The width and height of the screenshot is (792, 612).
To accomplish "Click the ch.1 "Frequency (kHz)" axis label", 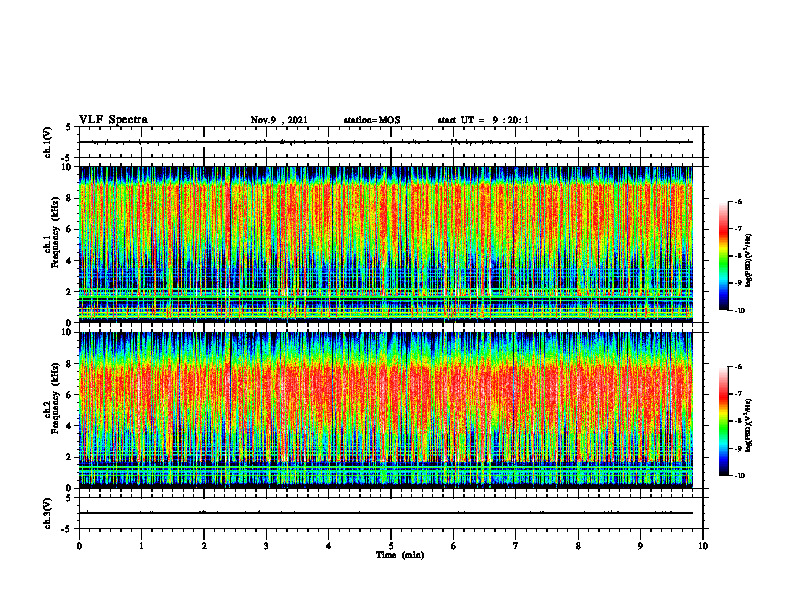I will (55, 232).
